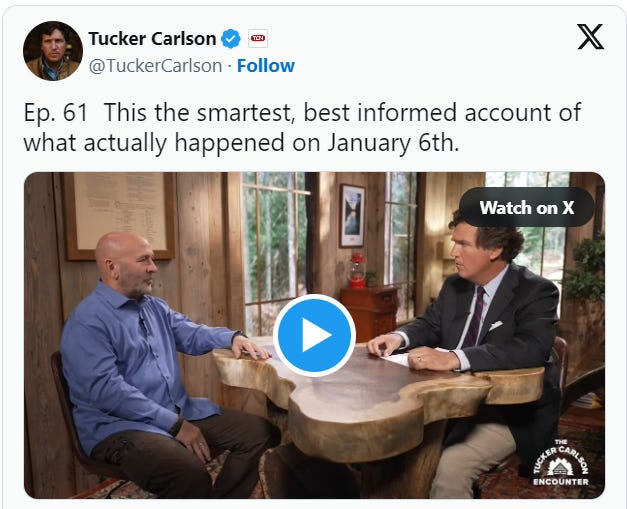627x509 pixels.
Task: Click the potted plant at video's right edge
Action: click(x=585, y=268)
